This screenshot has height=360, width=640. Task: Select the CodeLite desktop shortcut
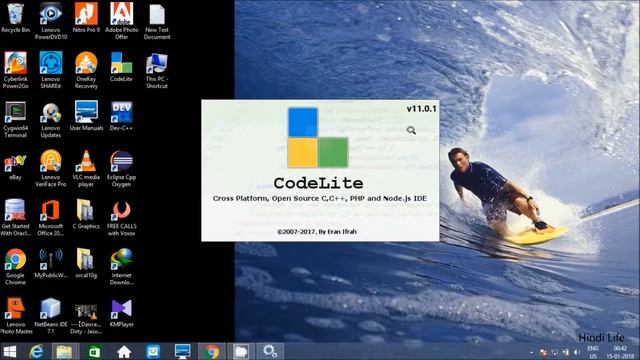121,67
